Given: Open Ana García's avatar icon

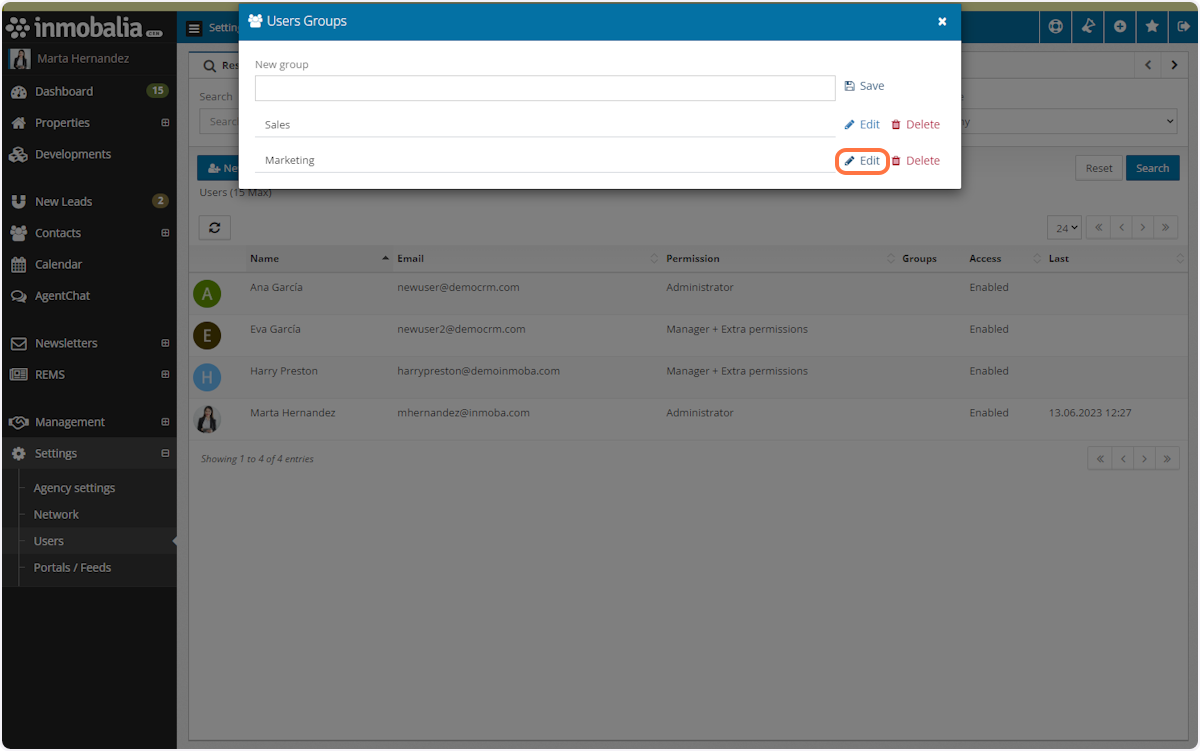Looking at the screenshot, I should coord(207,294).
